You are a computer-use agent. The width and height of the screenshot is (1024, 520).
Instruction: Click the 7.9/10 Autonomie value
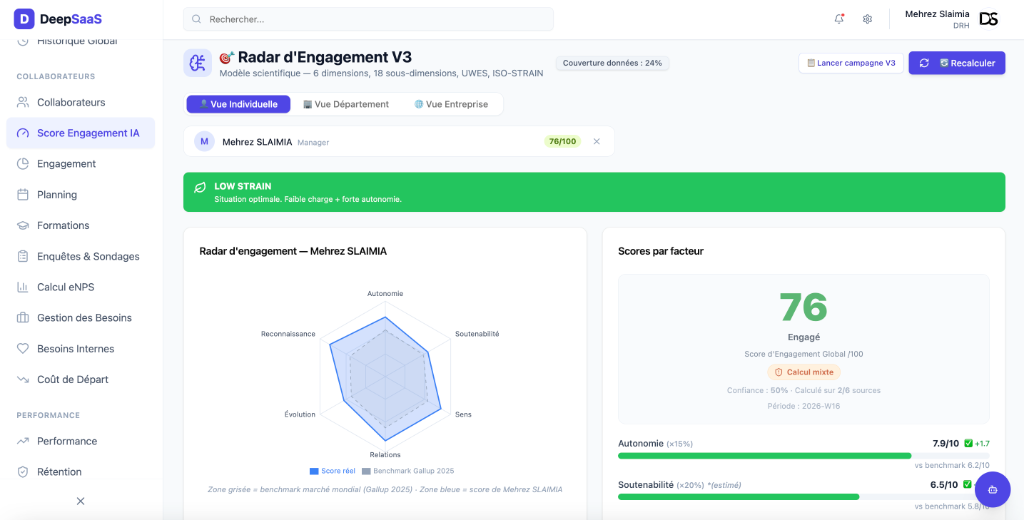946,444
